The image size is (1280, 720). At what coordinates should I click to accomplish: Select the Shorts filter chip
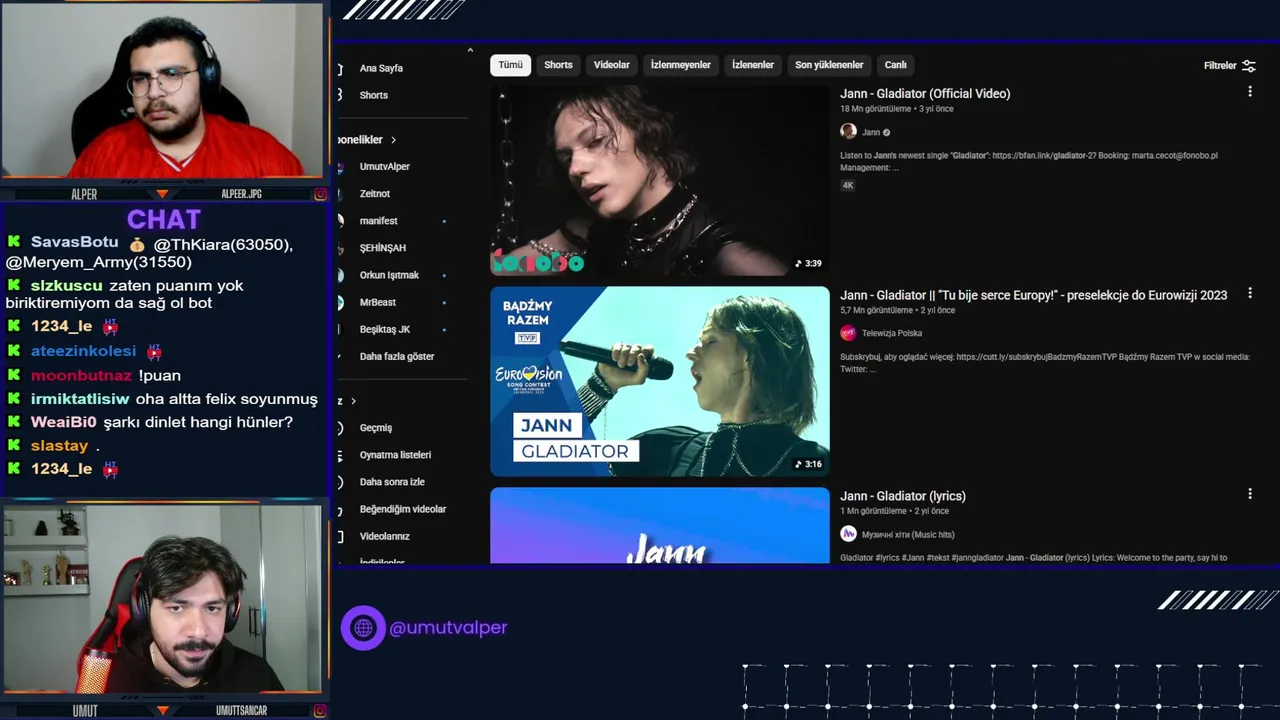tap(558, 65)
